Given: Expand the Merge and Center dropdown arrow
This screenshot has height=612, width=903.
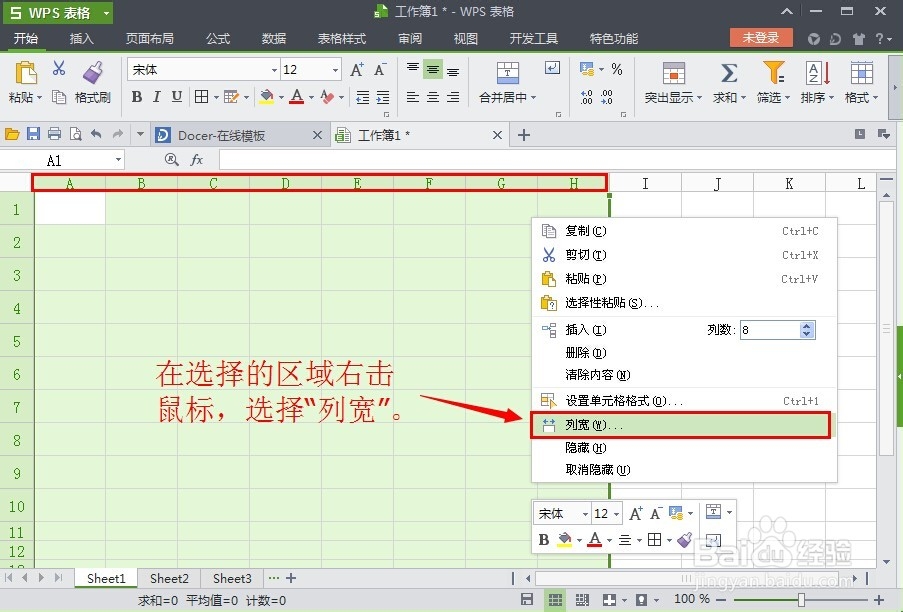Looking at the screenshot, I should tap(533, 98).
